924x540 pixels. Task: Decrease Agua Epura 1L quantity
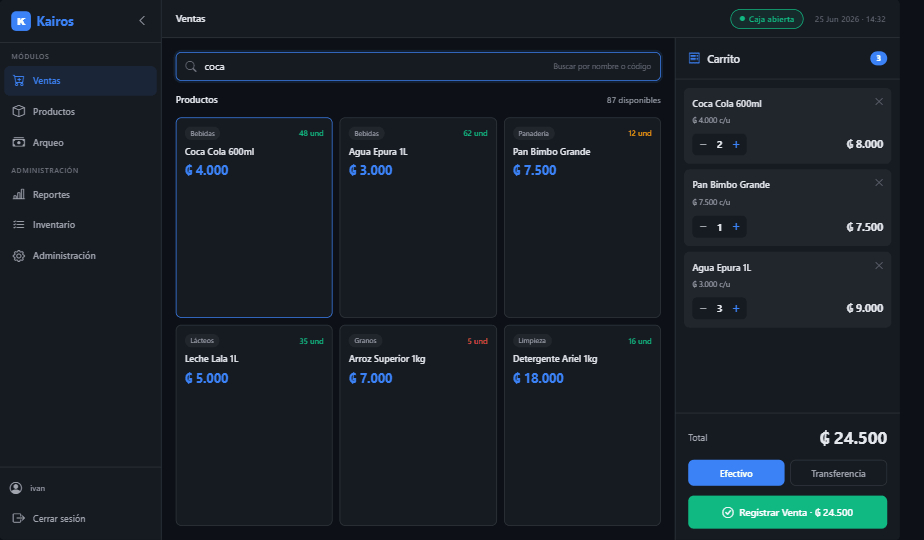[703, 308]
